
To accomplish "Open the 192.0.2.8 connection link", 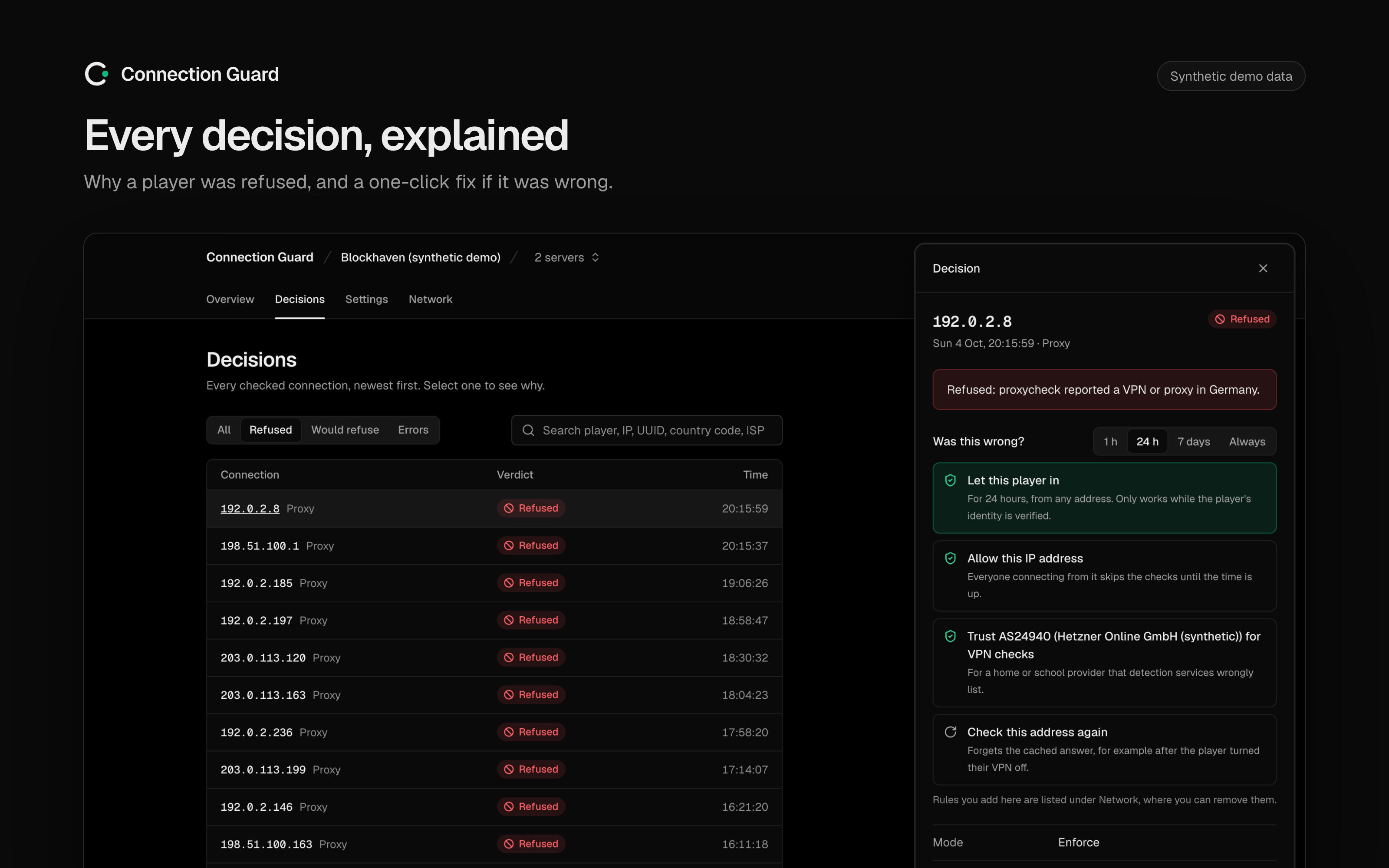I will 250,509.
